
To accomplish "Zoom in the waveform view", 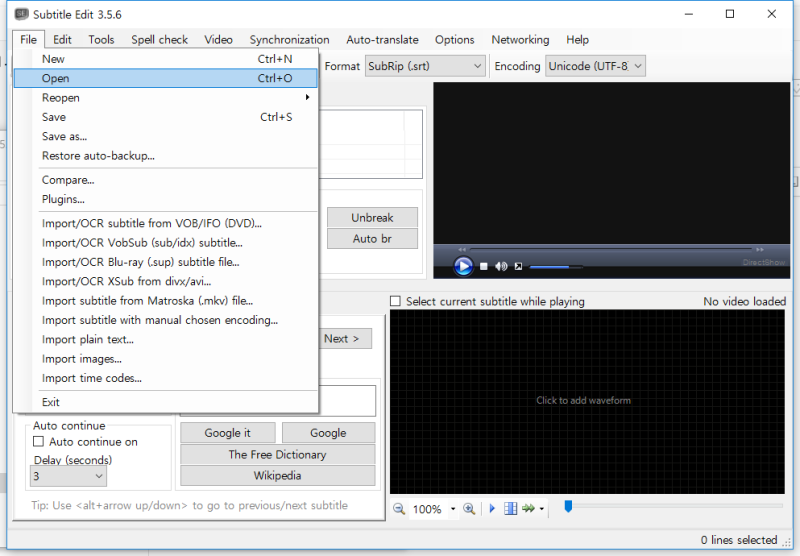I will [469, 509].
